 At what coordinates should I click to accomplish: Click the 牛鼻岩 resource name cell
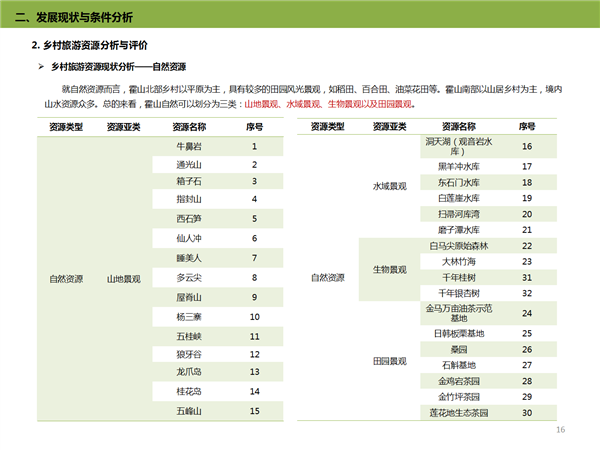point(189,146)
